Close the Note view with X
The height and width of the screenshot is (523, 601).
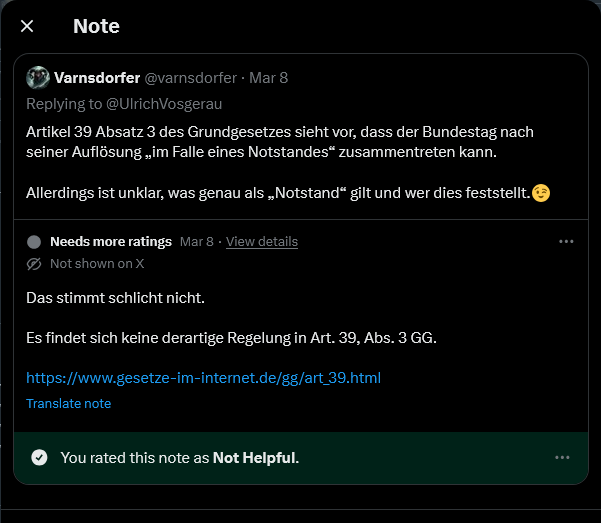pos(27,26)
